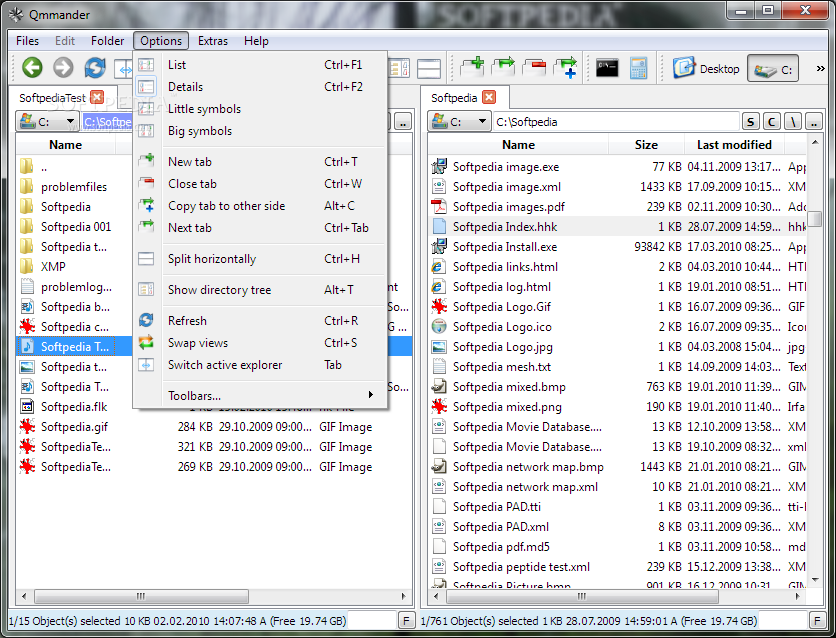Click the left pane parent folder '..' button

(403, 122)
